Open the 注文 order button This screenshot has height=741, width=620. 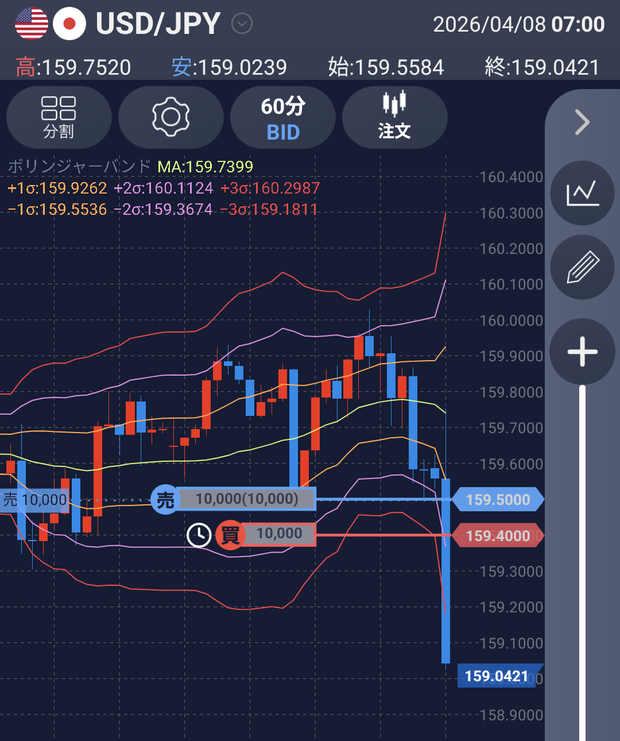395,117
